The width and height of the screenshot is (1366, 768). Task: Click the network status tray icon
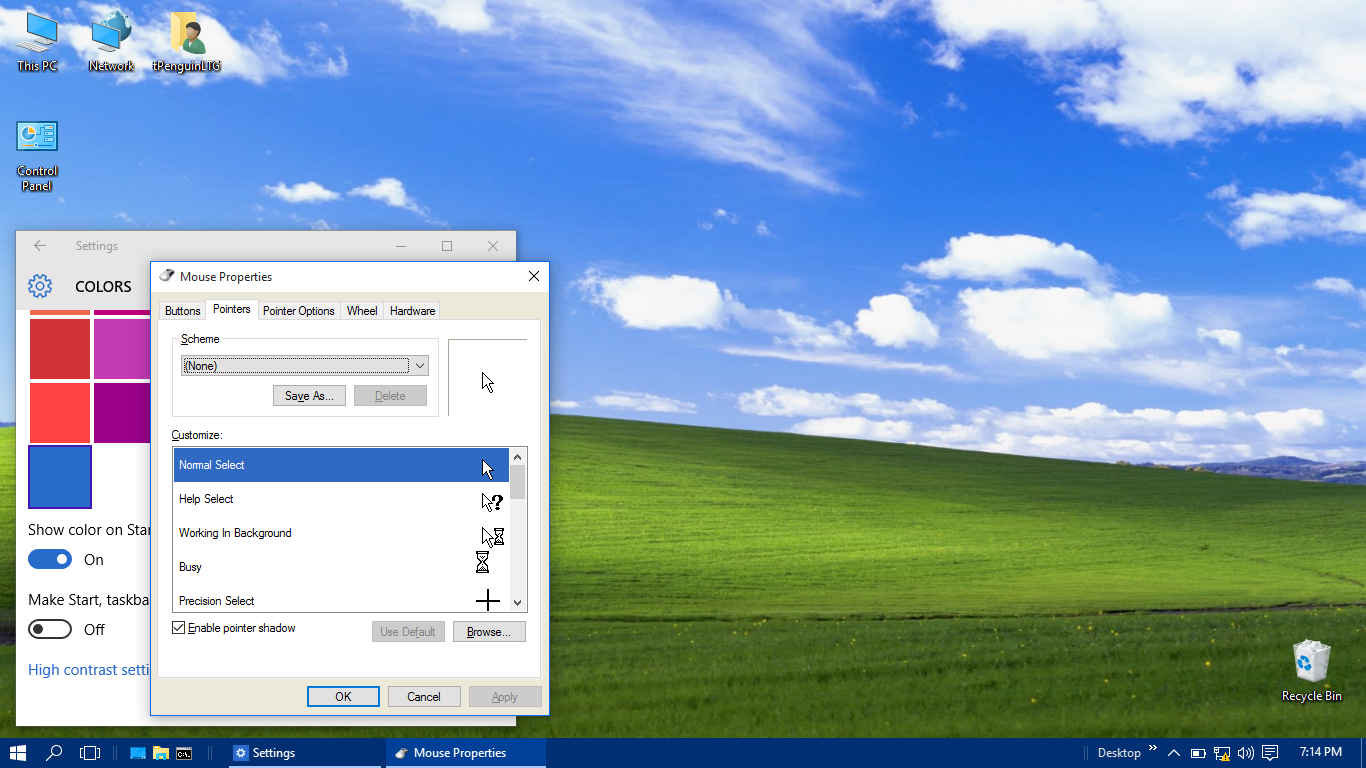1222,753
